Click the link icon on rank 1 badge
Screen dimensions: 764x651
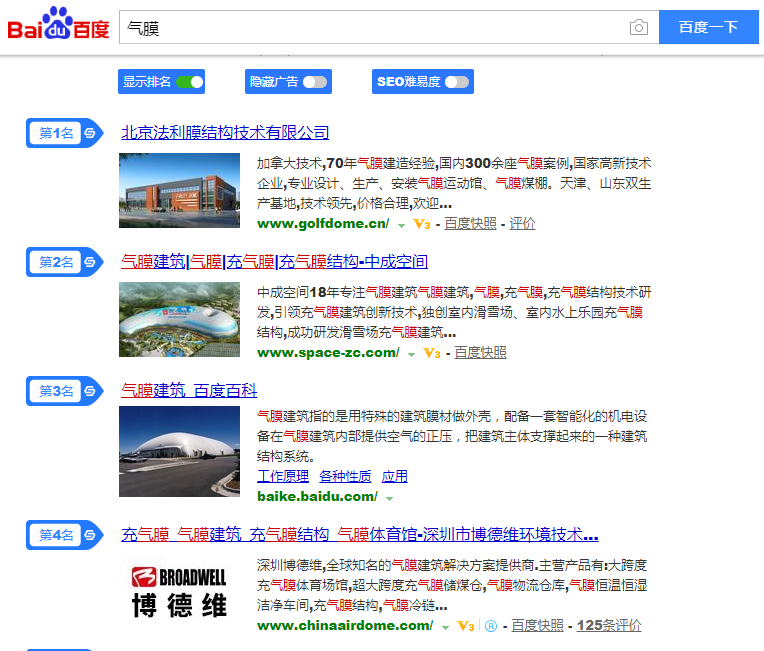tap(90, 133)
